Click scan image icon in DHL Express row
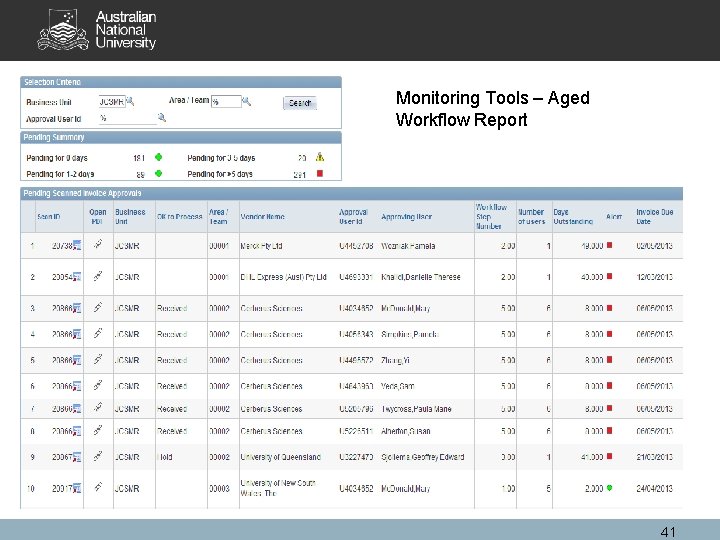The height and width of the screenshot is (540, 720). [x=77, y=276]
